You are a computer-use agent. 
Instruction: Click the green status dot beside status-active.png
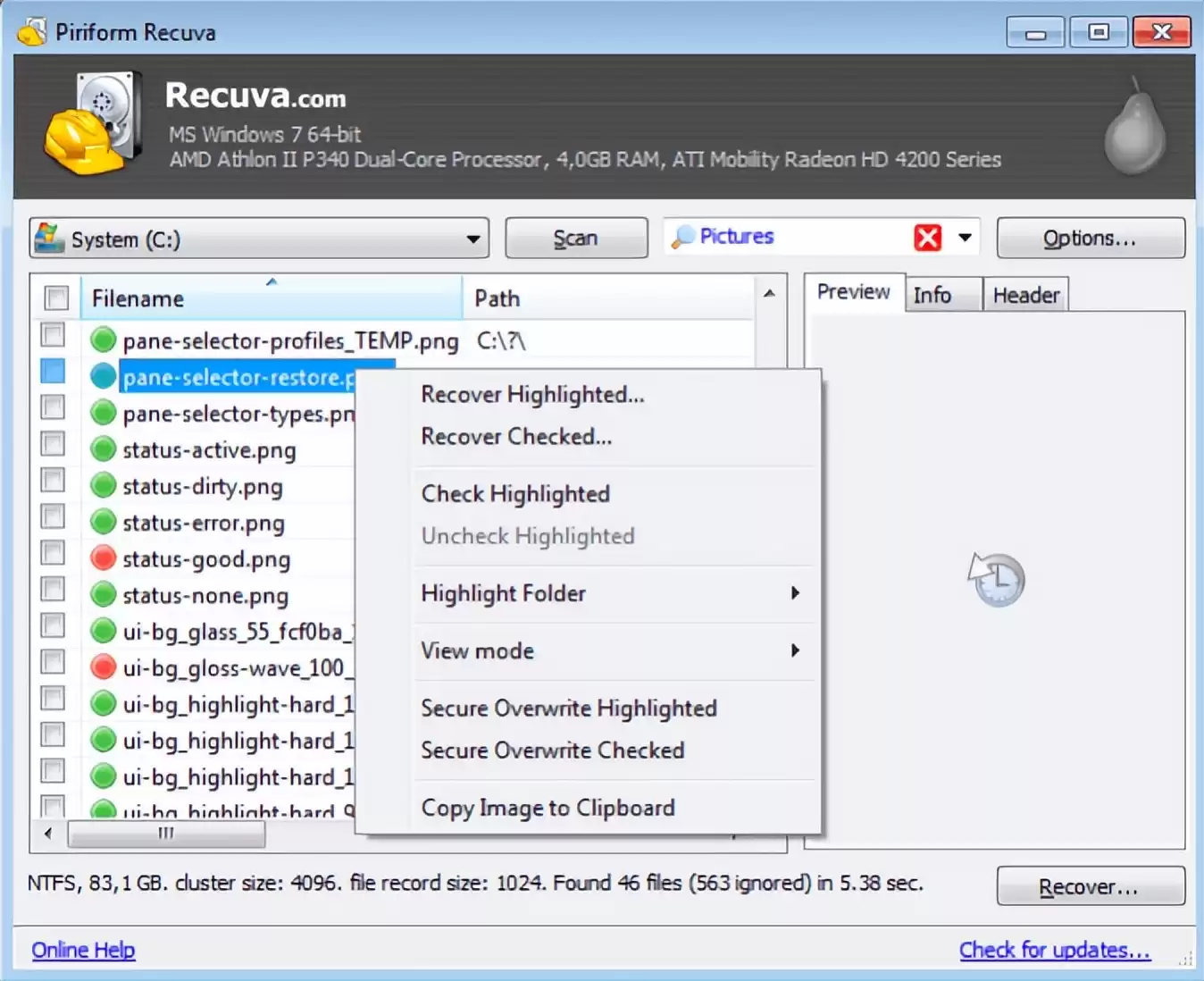tap(104, 450)
